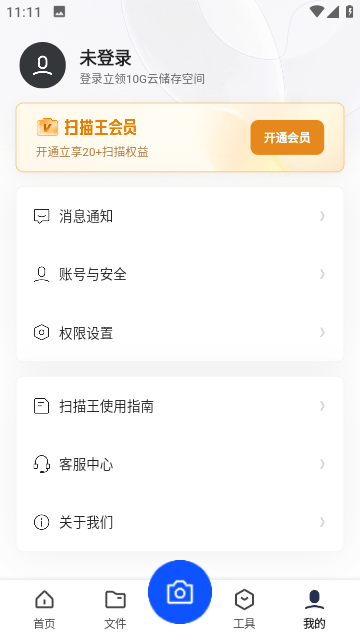Select the 我的 profile tab
The height and width of the screenshot is (640, 360).
(x=314, y=609)
